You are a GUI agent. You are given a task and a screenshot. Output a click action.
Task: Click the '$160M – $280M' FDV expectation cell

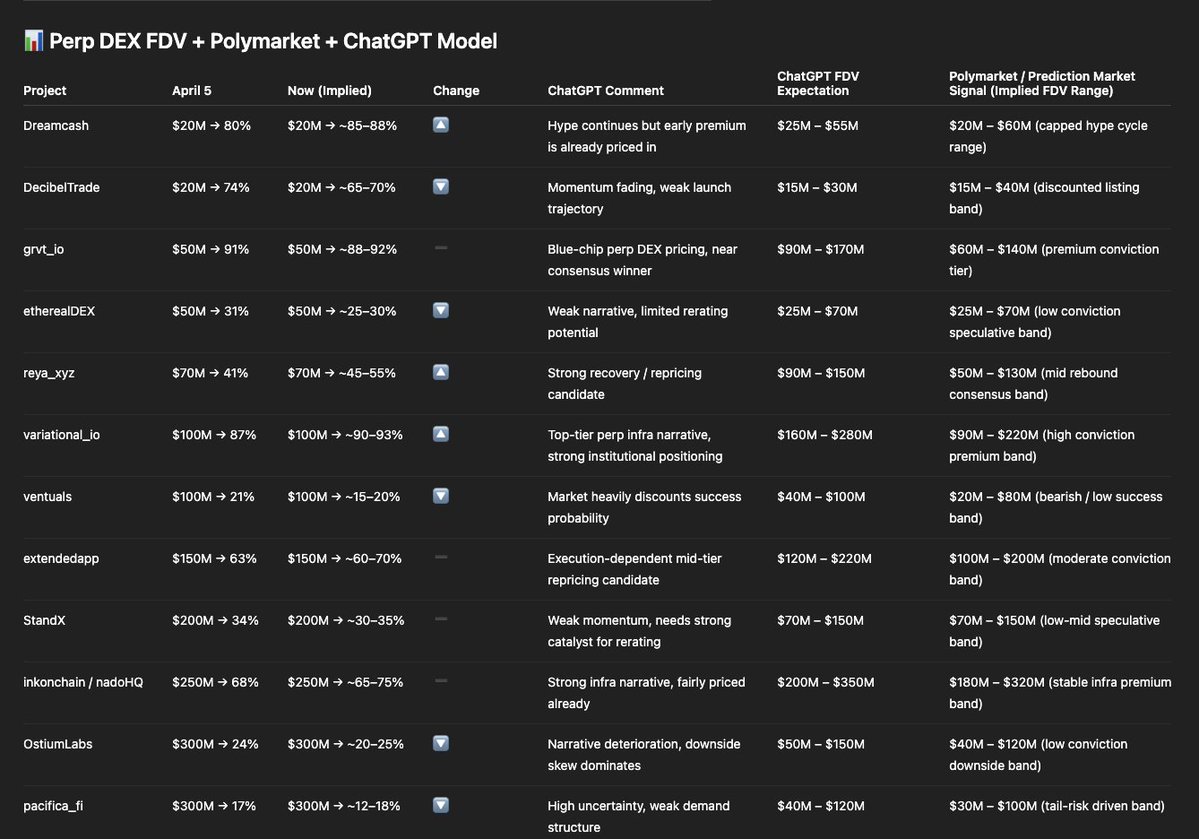[825, 435]
